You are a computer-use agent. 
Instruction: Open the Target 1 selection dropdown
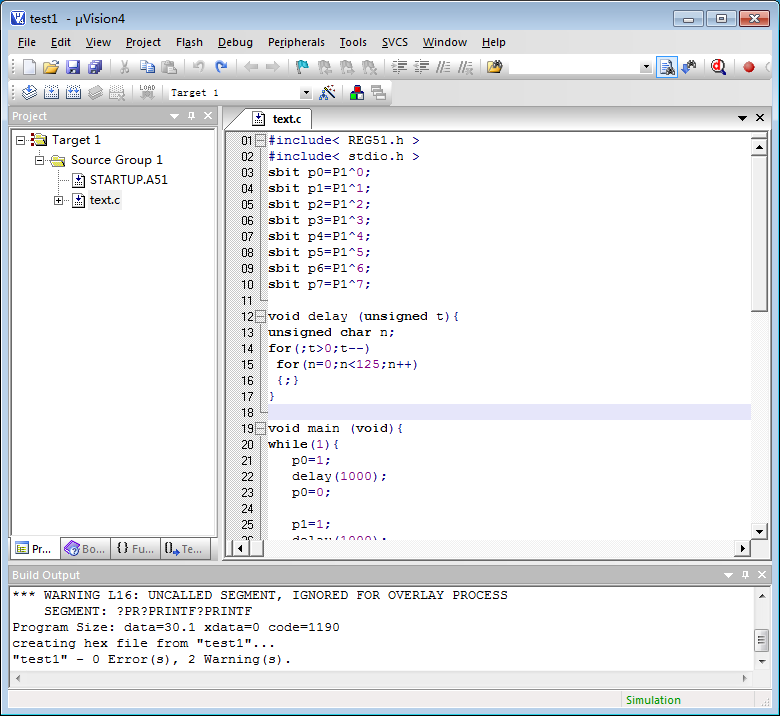pos(306,93)
